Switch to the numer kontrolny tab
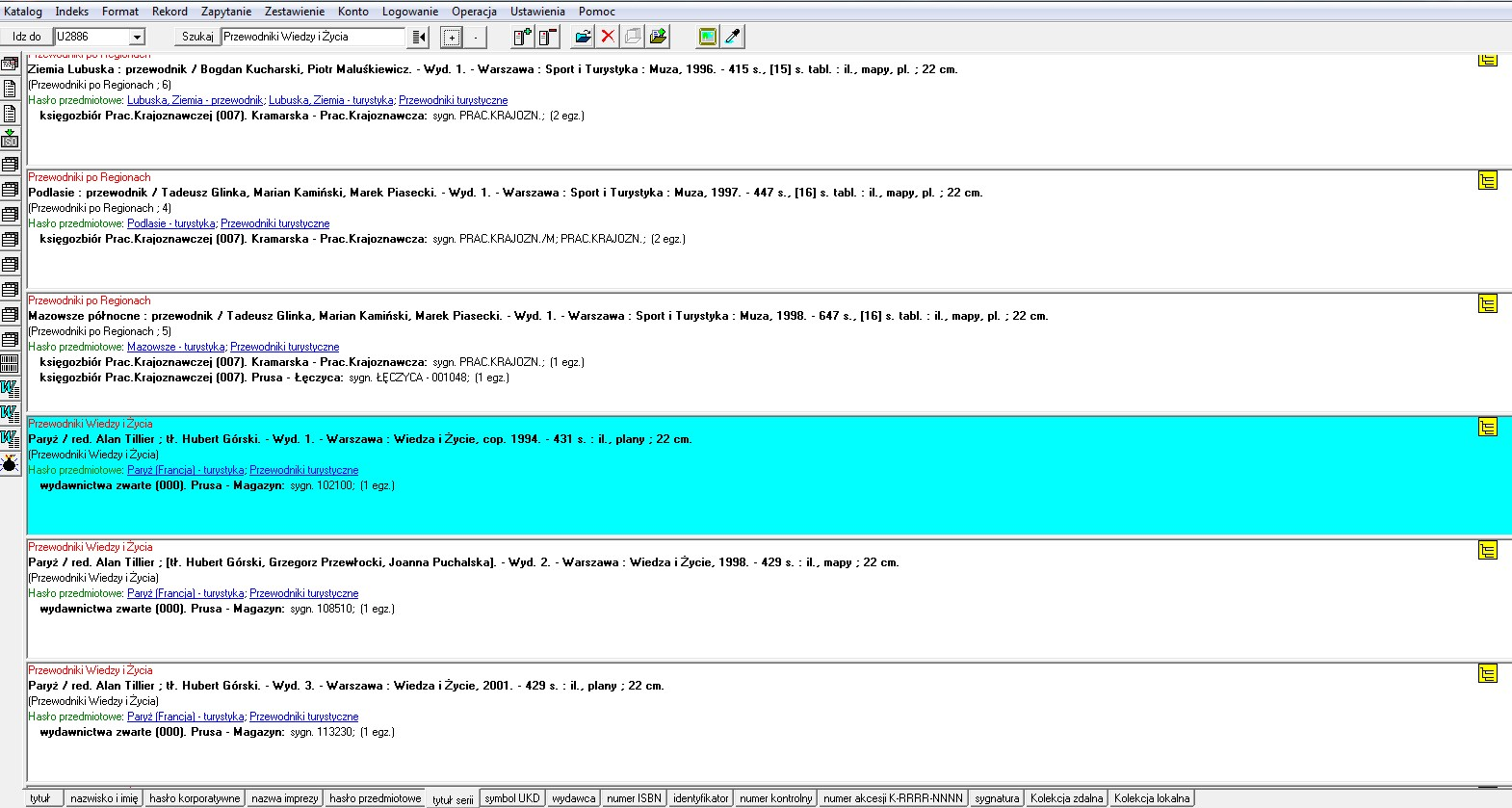This screenshot has height=808, width=1512. 776,798
